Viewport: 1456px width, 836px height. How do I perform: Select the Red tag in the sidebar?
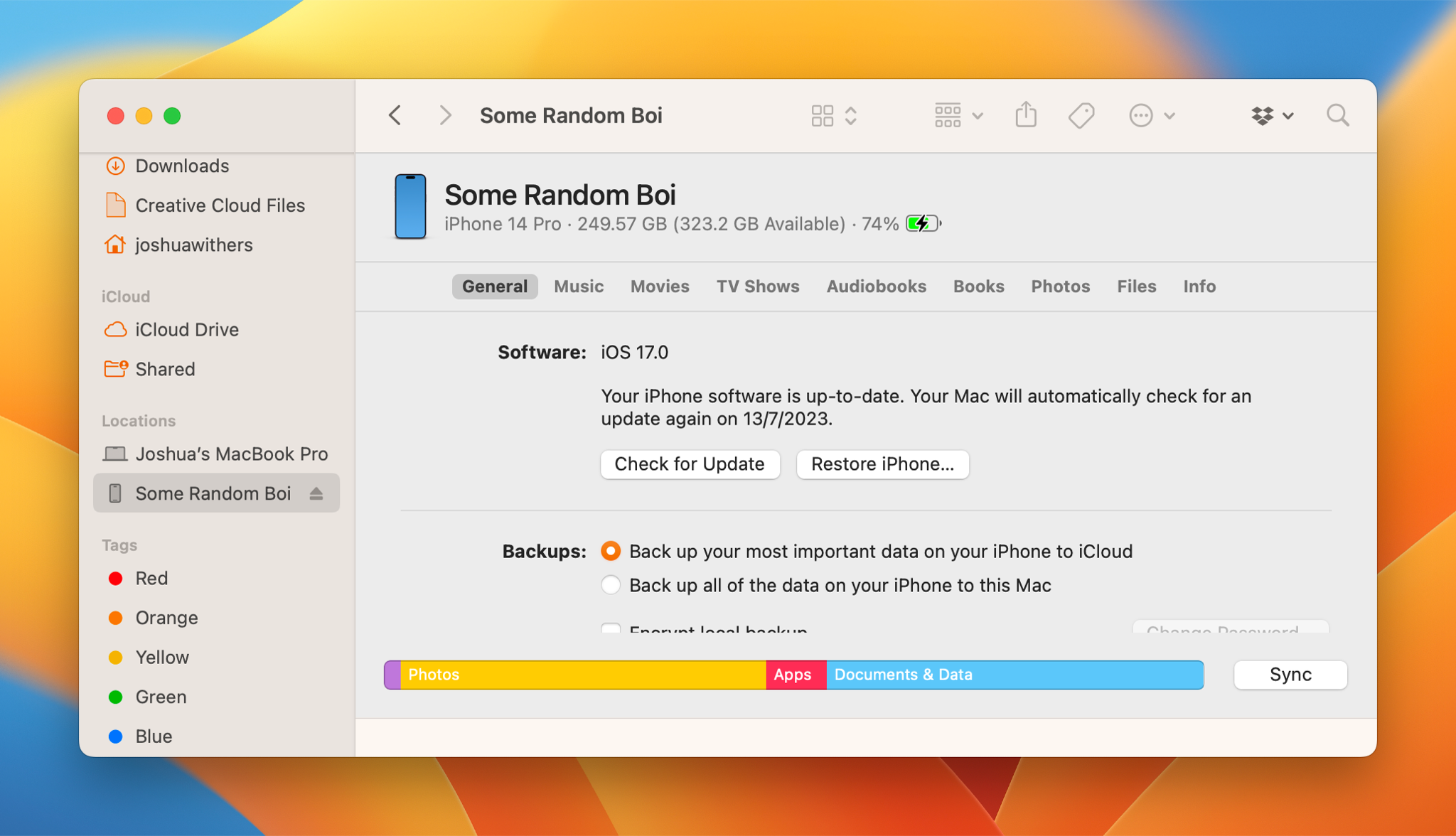pos(151,579)
